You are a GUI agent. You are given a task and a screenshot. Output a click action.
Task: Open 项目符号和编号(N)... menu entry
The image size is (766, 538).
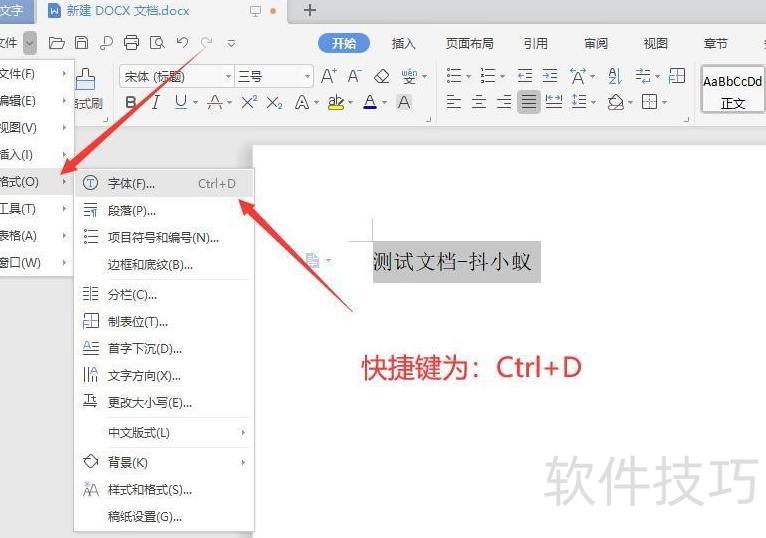pyautogui.click(x=164, y=237)
